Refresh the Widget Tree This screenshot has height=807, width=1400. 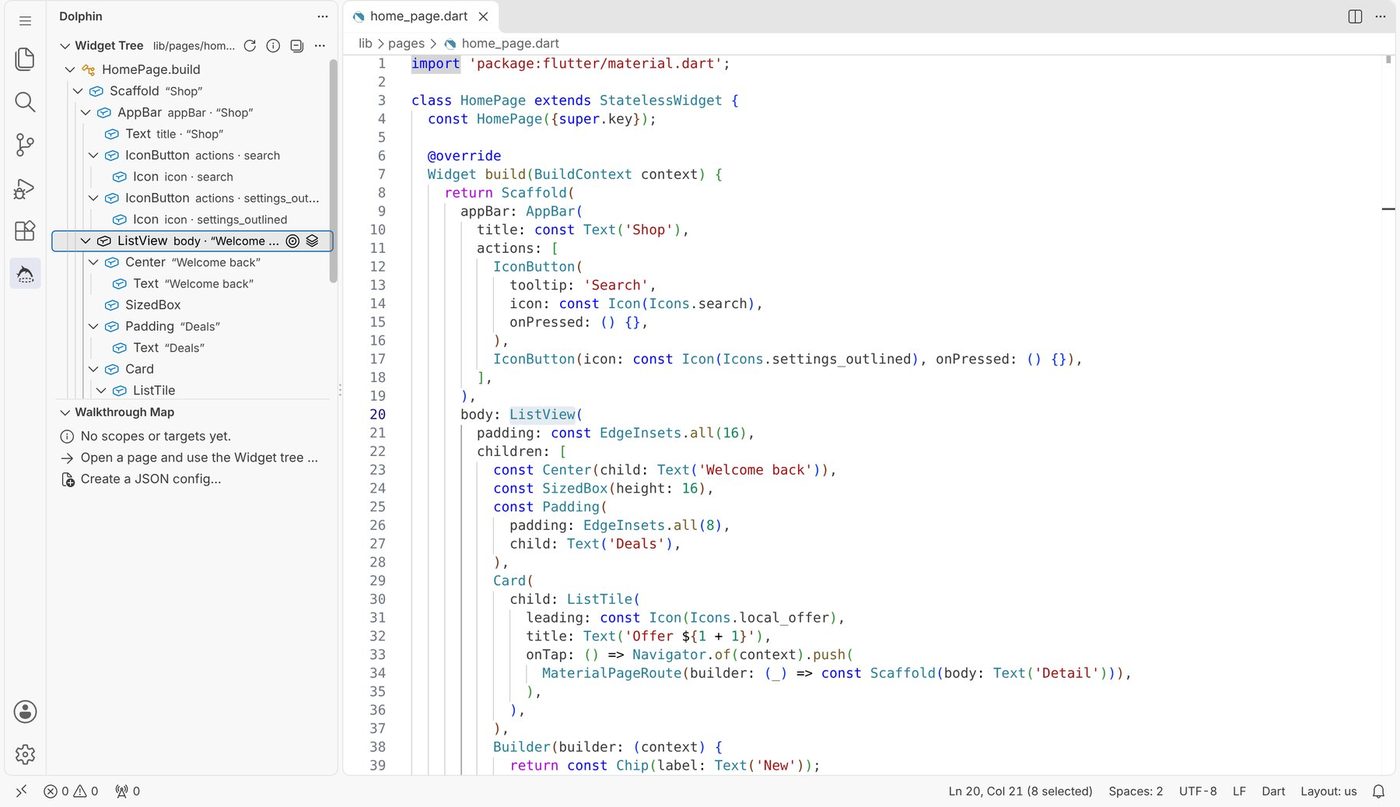click(250, 46)
